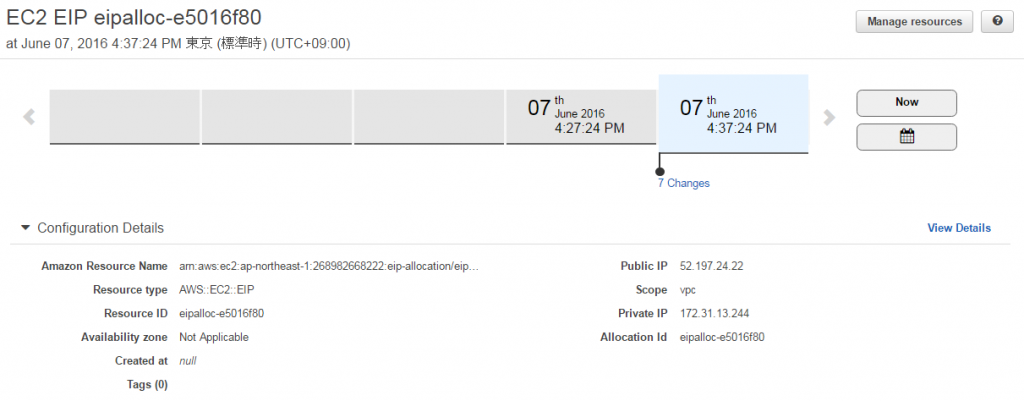
Task: Click the Tags (0) label
Action: (147, 384)
